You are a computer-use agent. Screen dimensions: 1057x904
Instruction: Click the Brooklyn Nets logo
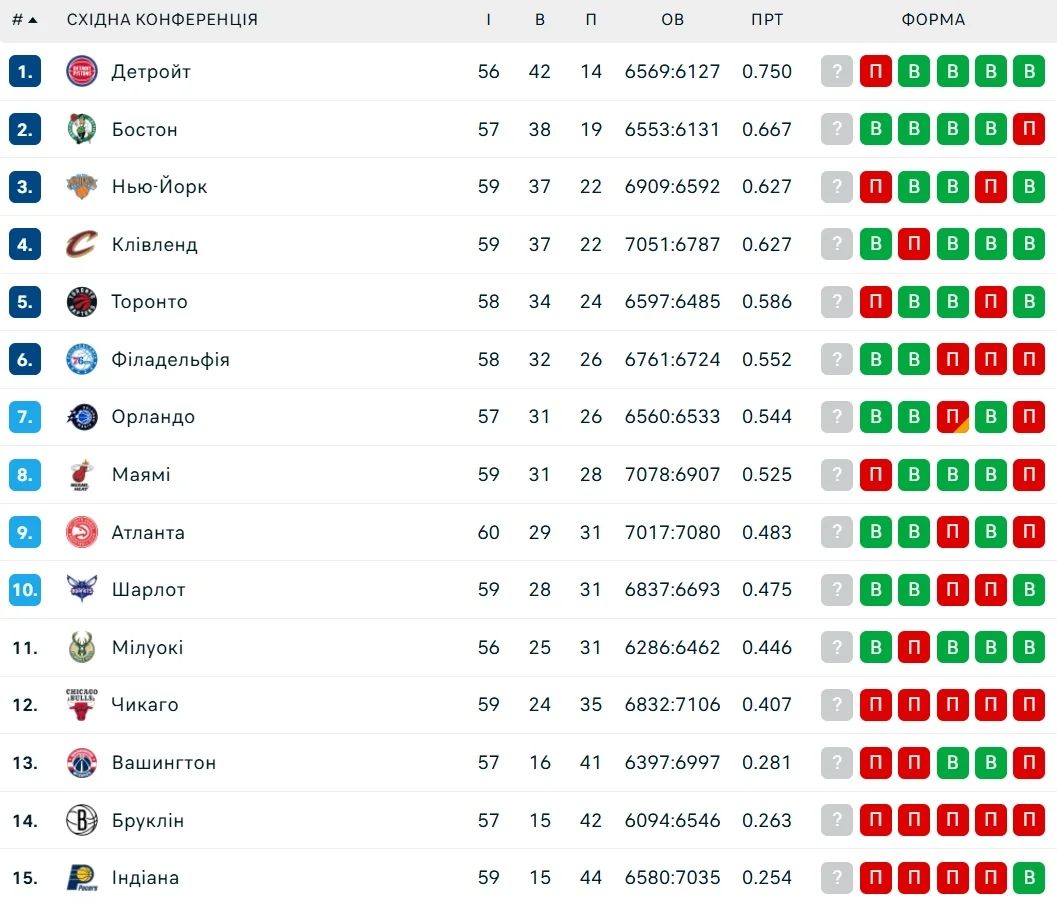coord(82,821)
